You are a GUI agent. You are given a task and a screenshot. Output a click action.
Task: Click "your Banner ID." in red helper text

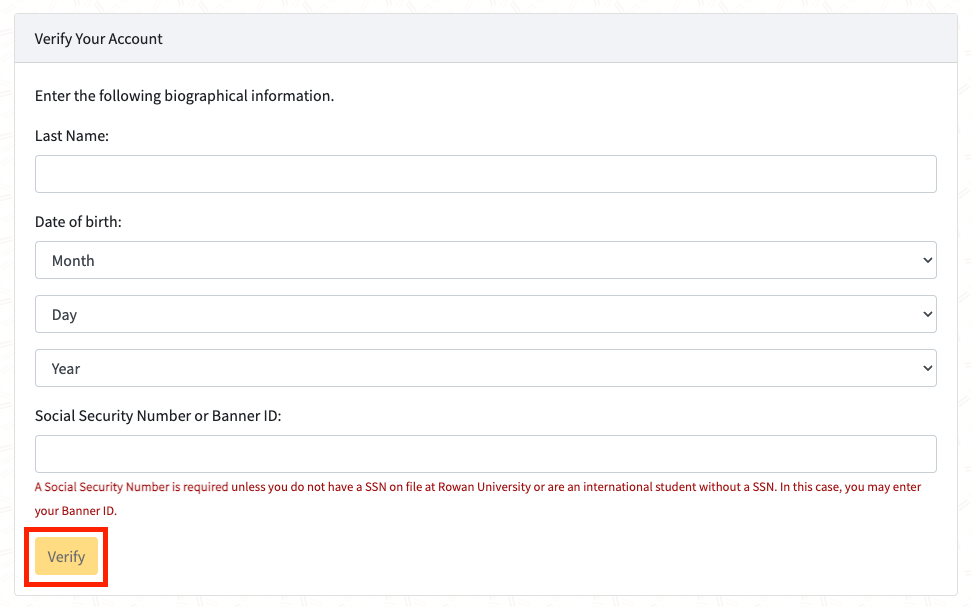pyautogui.click(x=76, y=511)
